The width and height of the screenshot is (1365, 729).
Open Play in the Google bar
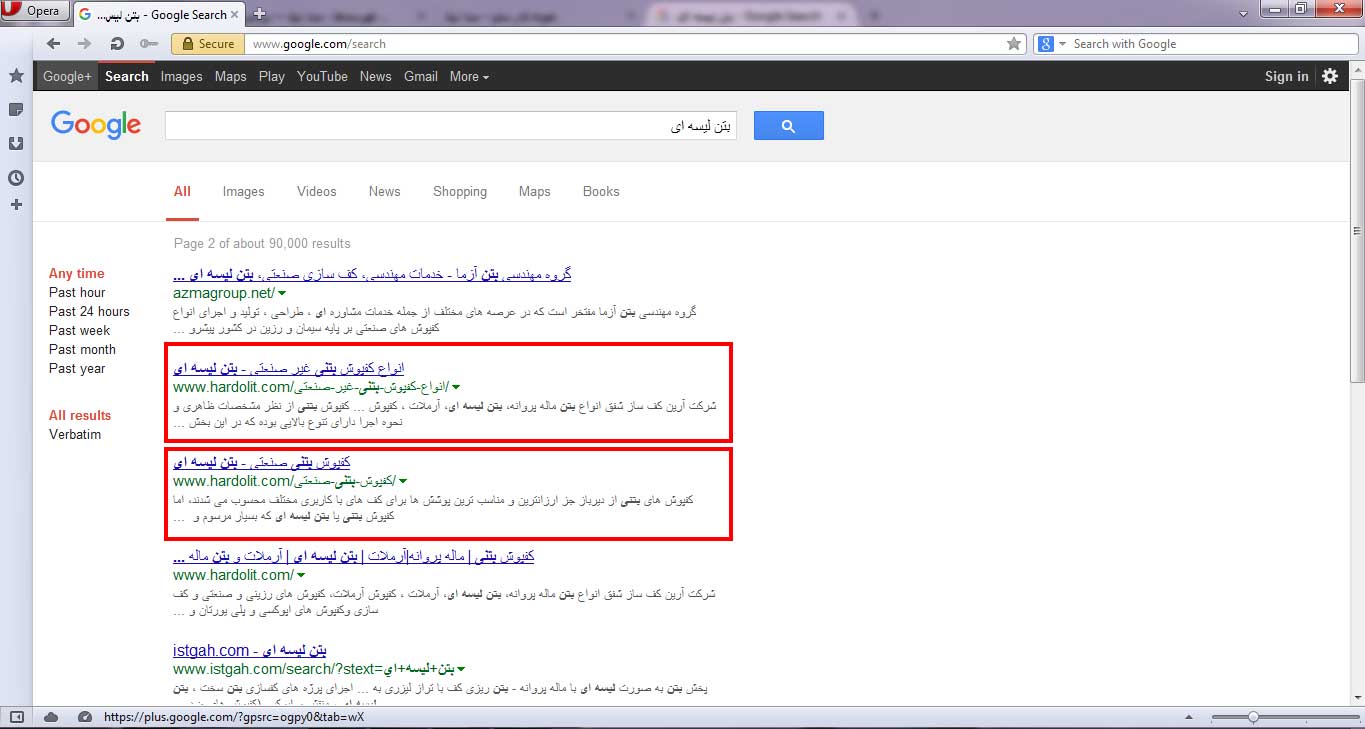tap(271, 76)
